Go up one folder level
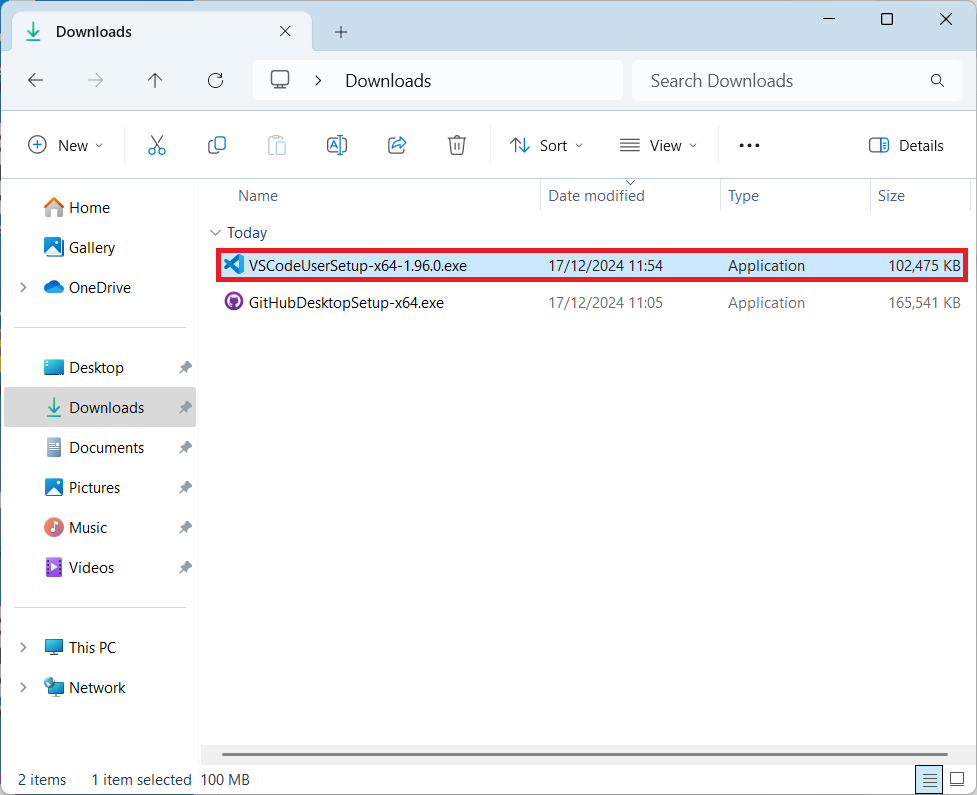 (x=155, y=81)
